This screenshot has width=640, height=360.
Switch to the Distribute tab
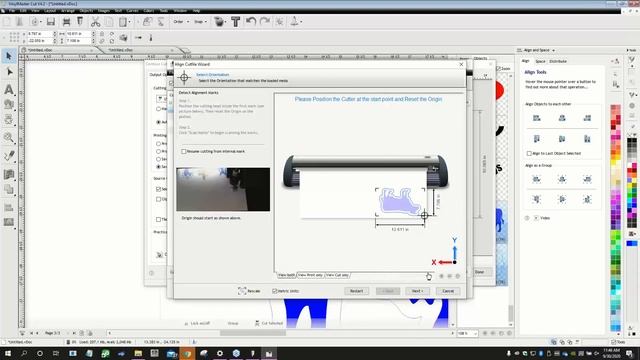558,61
